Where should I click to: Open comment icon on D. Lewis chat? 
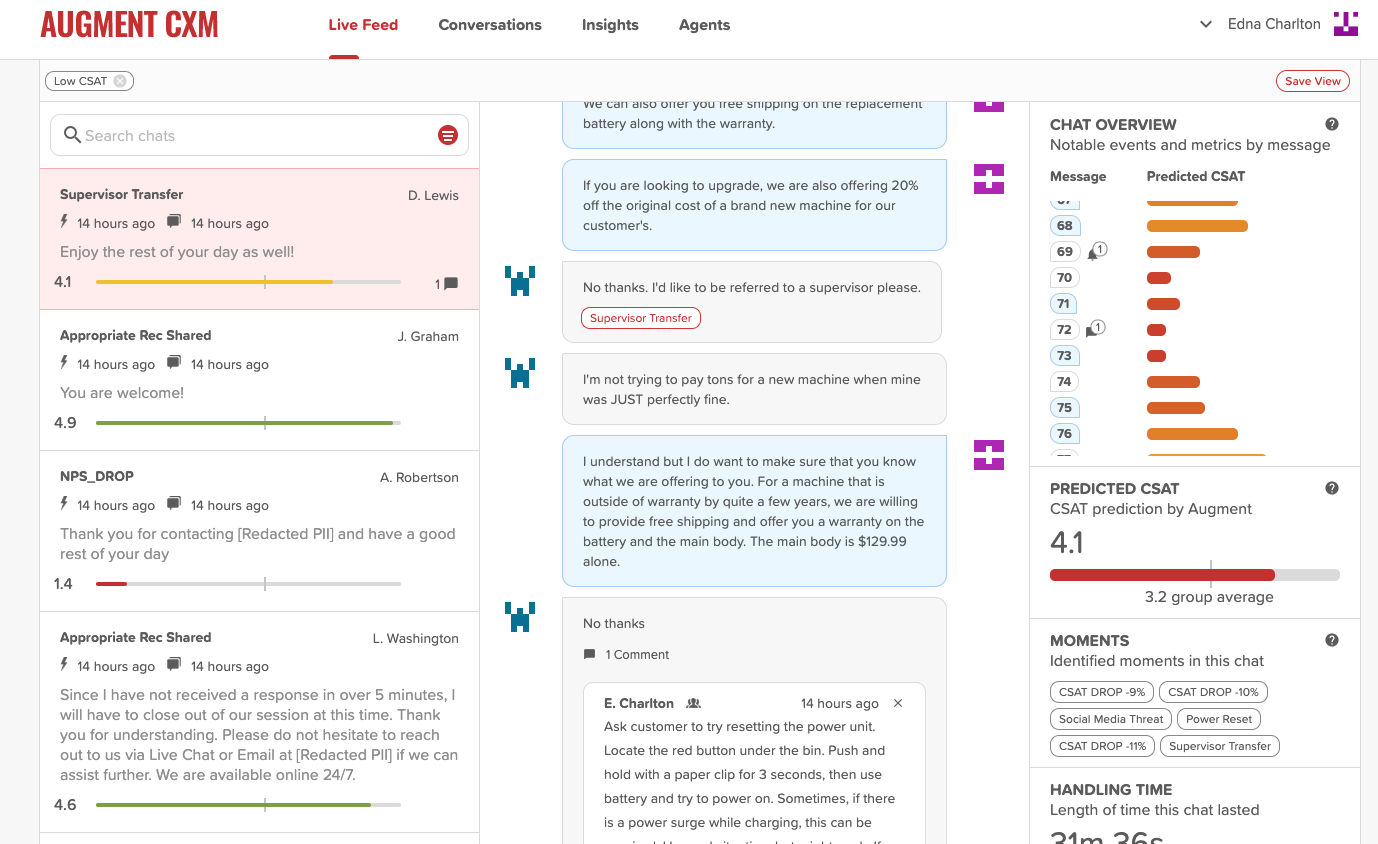451,283
